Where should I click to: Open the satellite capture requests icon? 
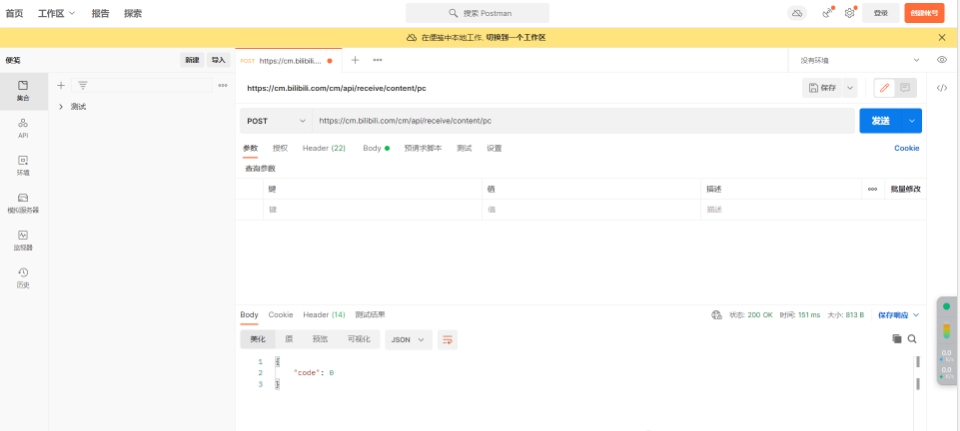[827, 13]
